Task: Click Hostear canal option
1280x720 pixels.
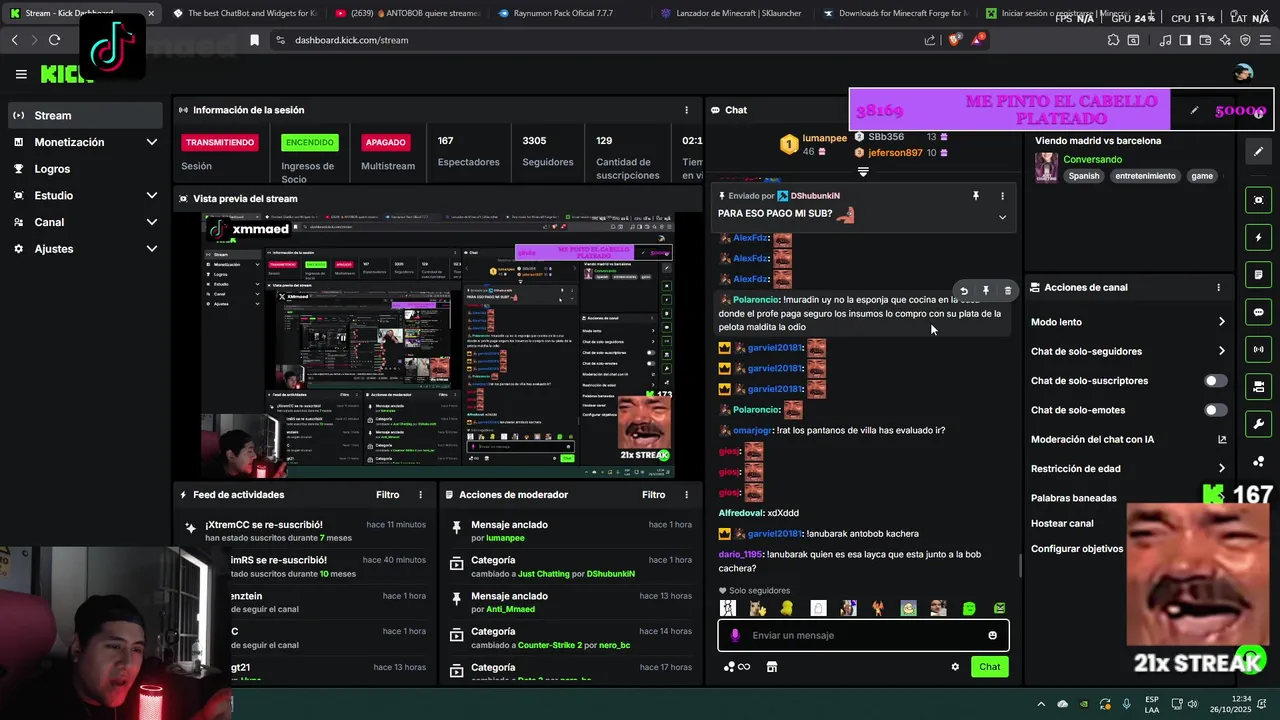Action: (x=1062, y=523)
